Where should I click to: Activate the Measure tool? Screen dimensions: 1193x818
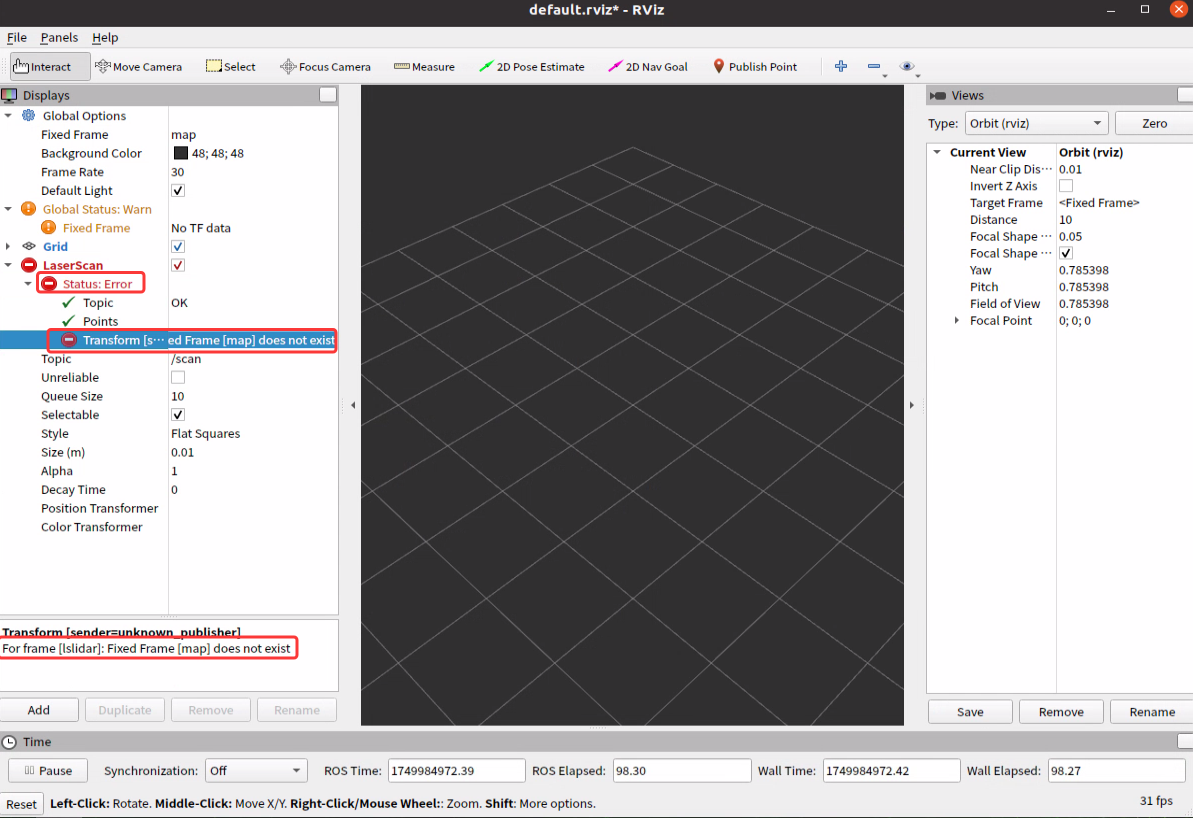[x=424, y=66]
